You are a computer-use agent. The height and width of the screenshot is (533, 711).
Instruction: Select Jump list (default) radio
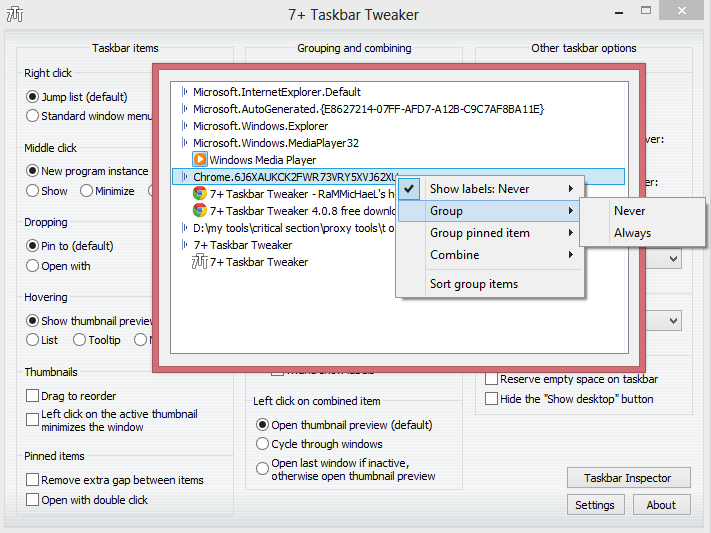(32, 97)
